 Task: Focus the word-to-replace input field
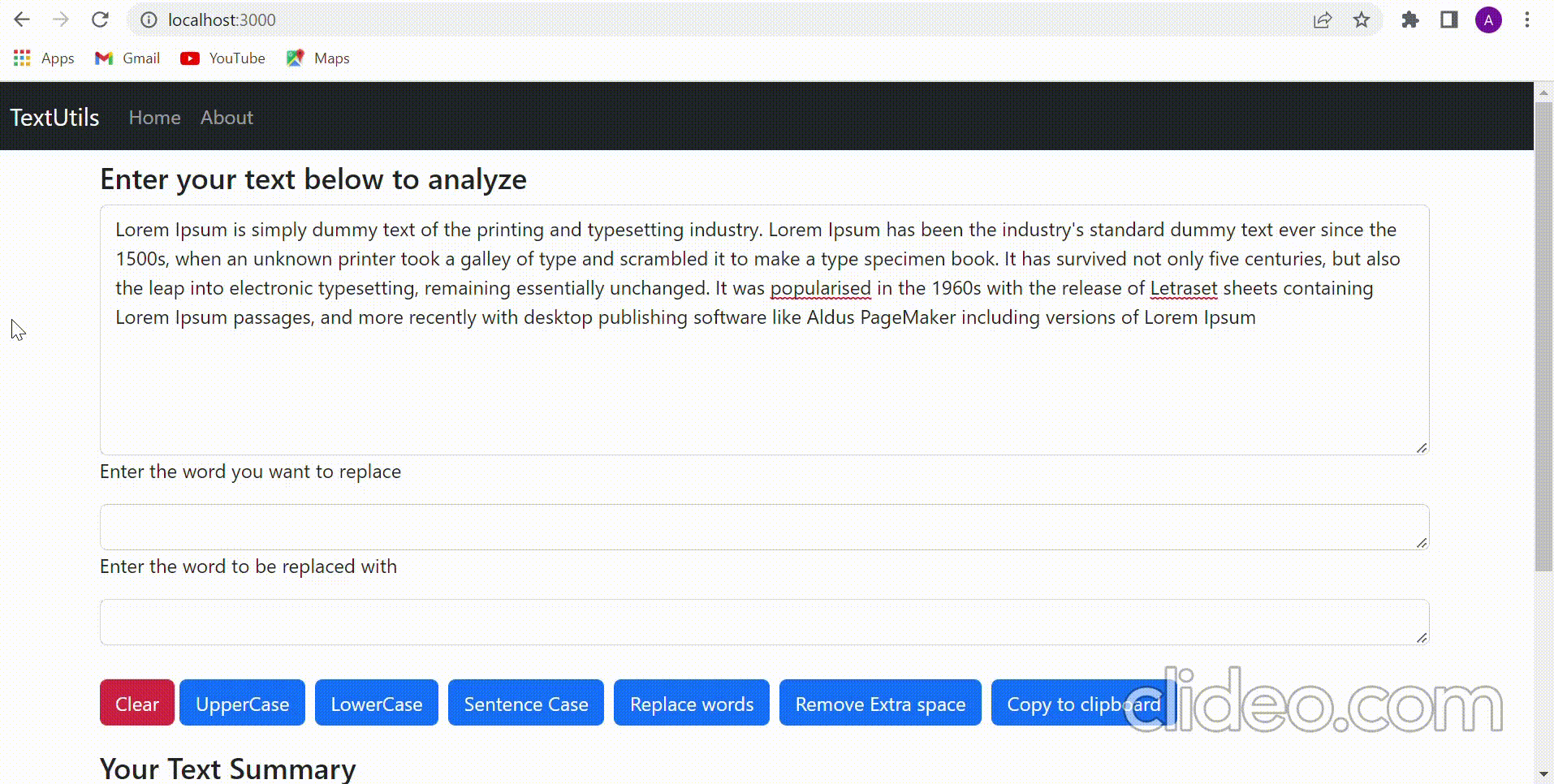[764, 527]
